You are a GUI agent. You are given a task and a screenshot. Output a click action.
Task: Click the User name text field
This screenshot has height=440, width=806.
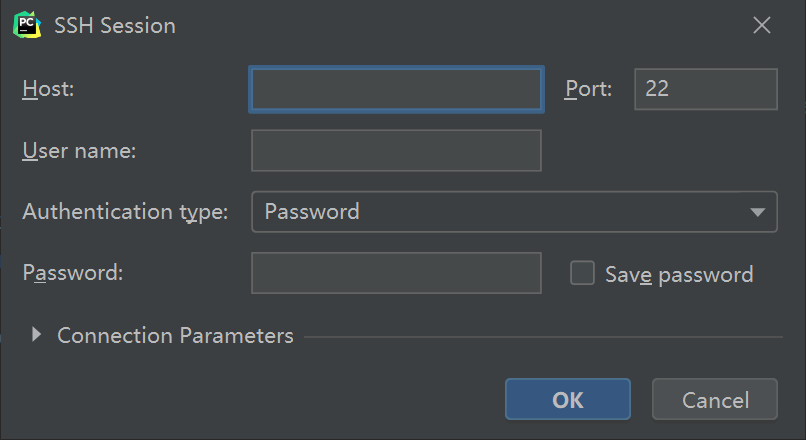point(396,151)
